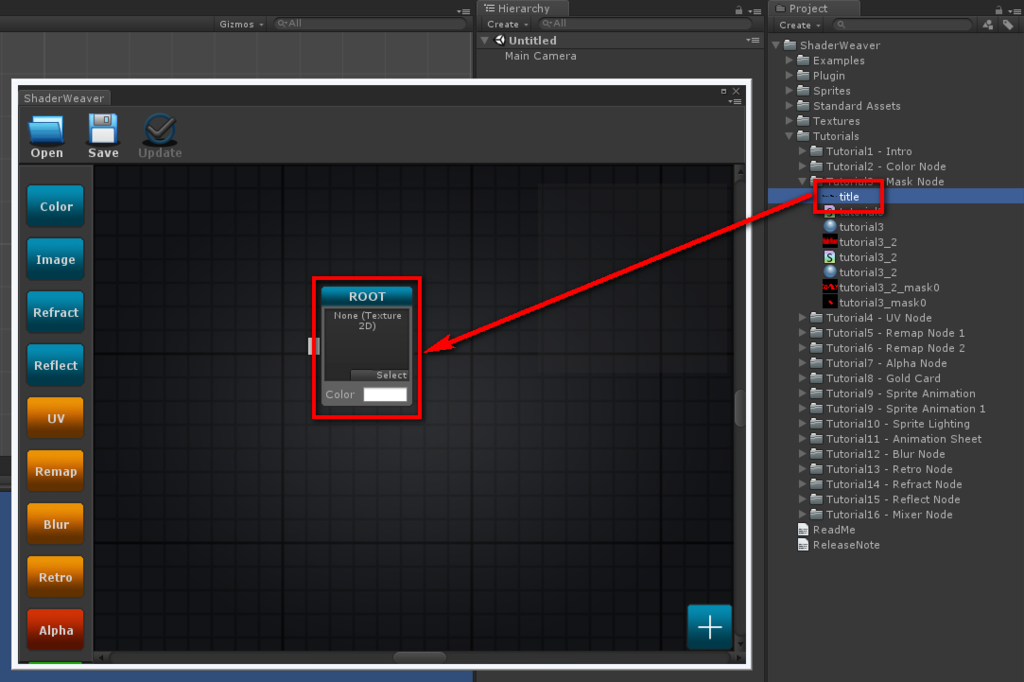
Task: Add an Image node
Action: 56,259
